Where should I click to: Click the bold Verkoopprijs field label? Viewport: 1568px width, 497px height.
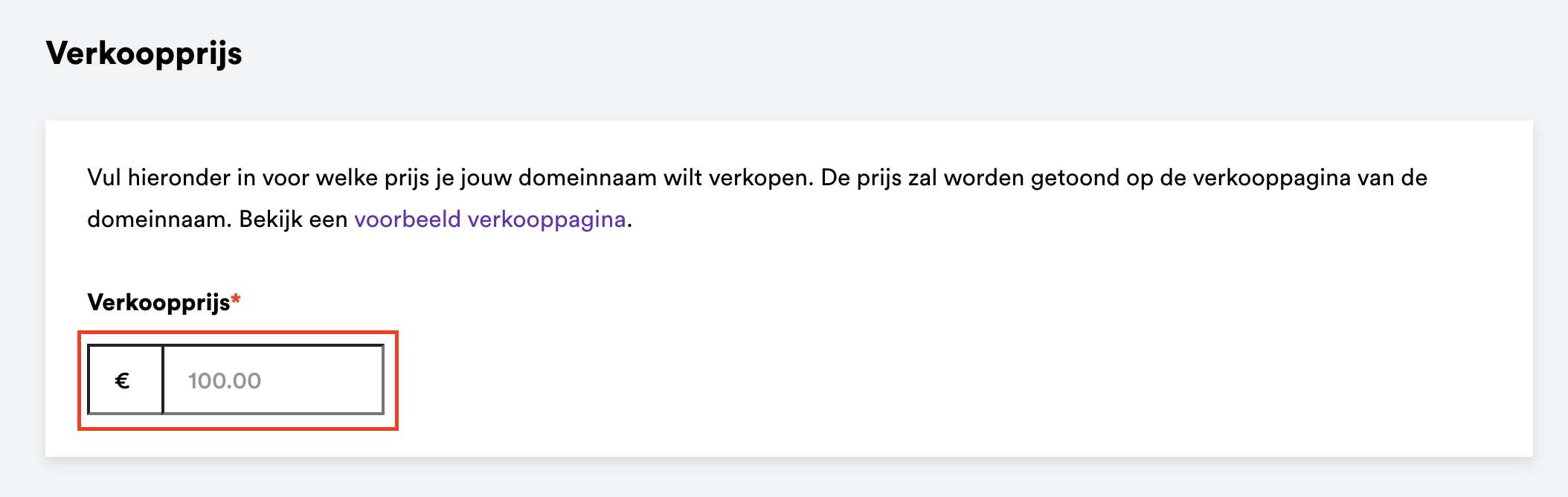(158, 303)
